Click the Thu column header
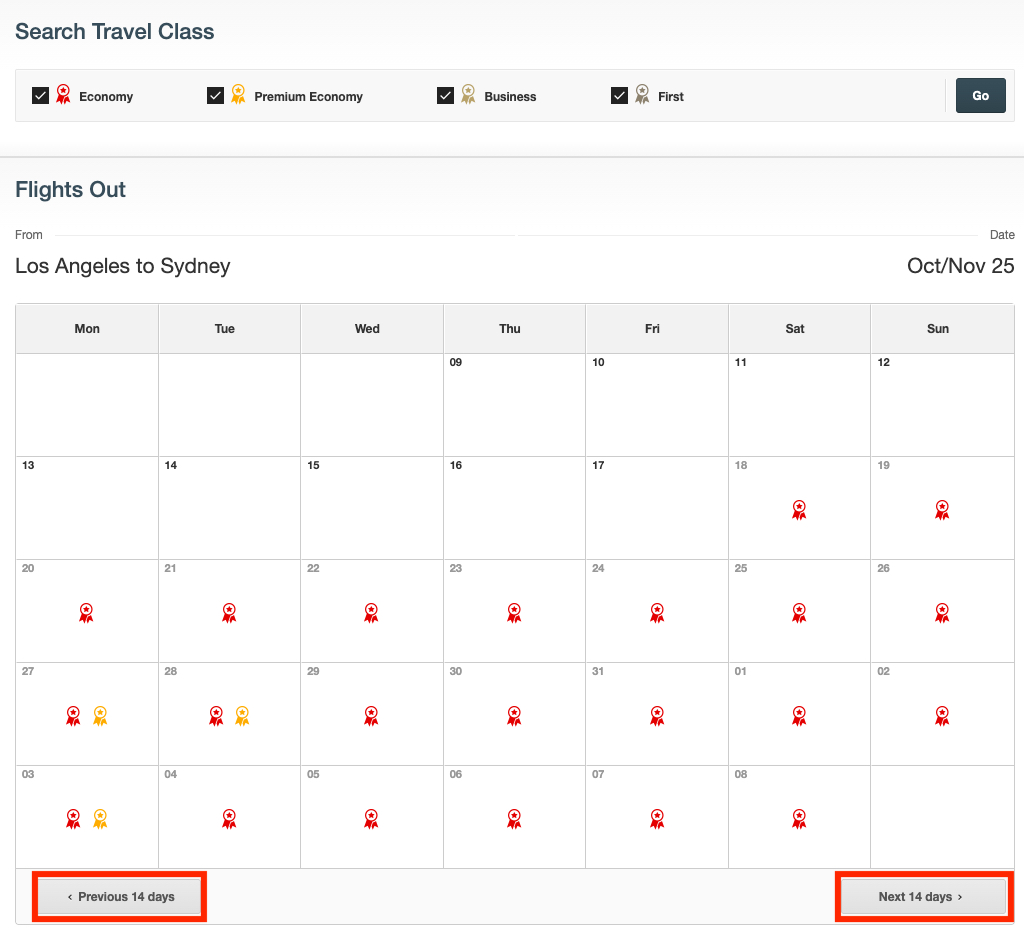The width and height of the screenshot is (1024, 931). click(x=515, y=328)
